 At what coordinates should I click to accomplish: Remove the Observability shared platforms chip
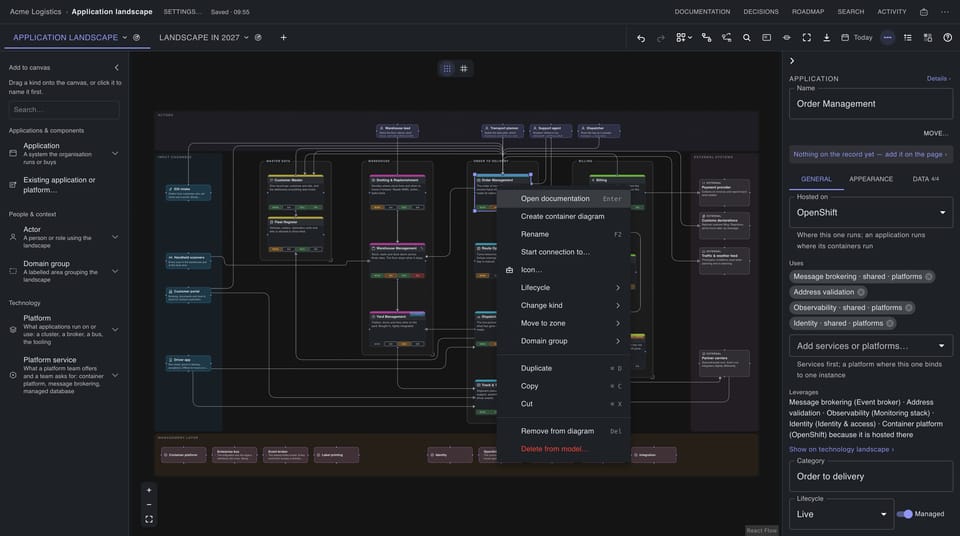(909, 308)
